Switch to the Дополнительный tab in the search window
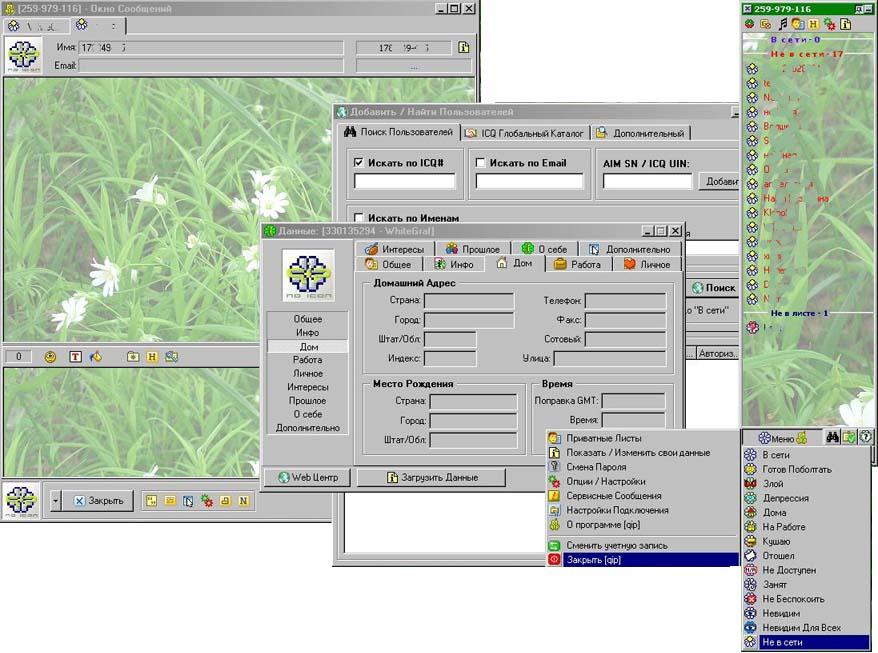Viewport: 878px width, 653px height. click(641, 133)
